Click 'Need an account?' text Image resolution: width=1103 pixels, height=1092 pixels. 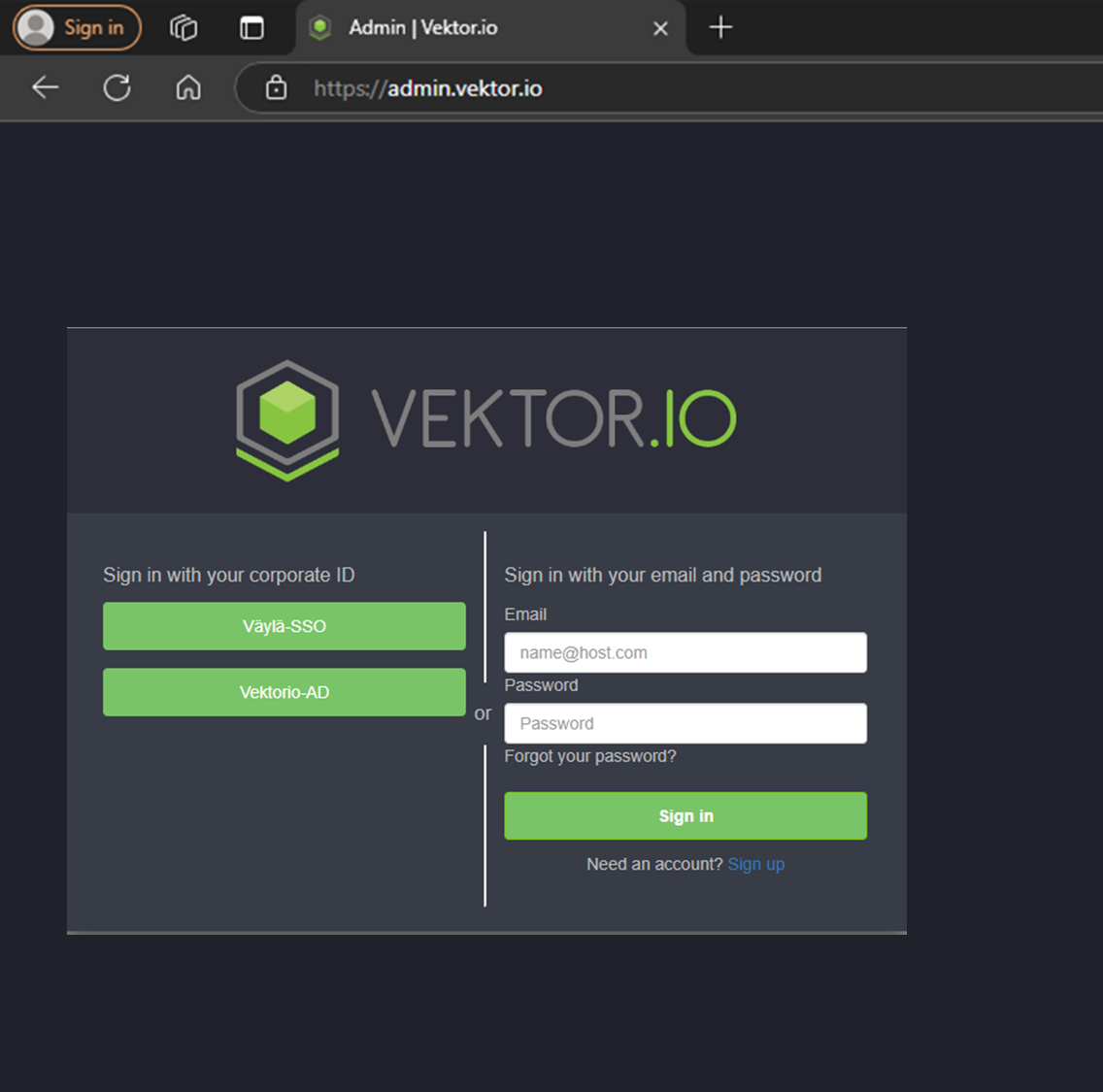click(x=654, y=864)
